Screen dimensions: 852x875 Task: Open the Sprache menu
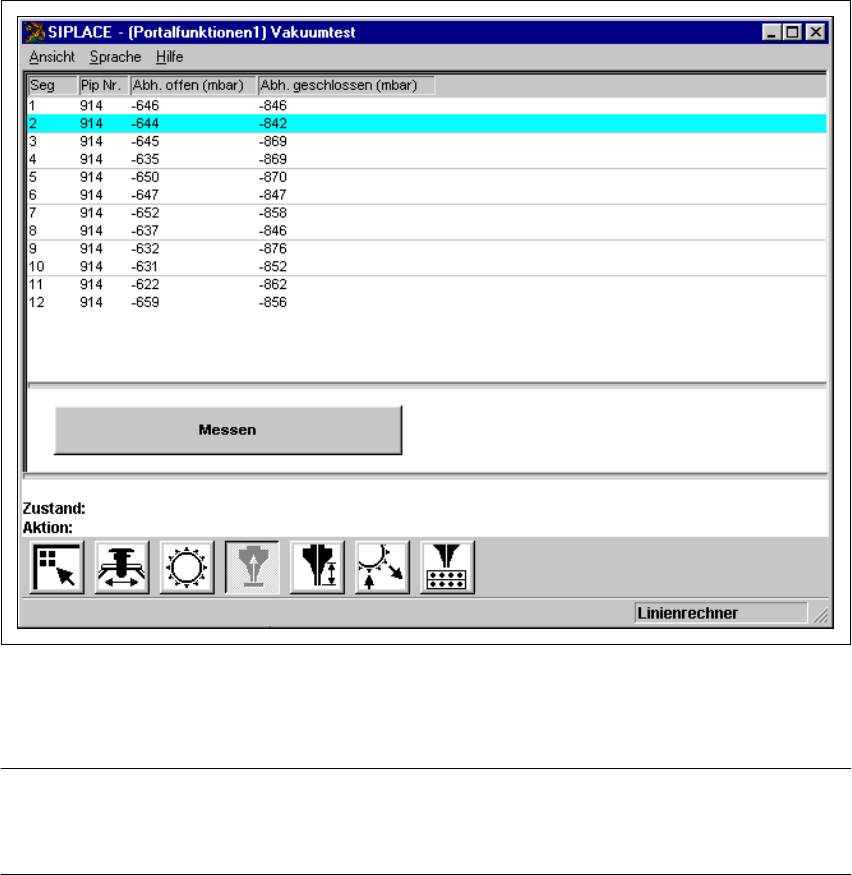(x=115, y=57)
